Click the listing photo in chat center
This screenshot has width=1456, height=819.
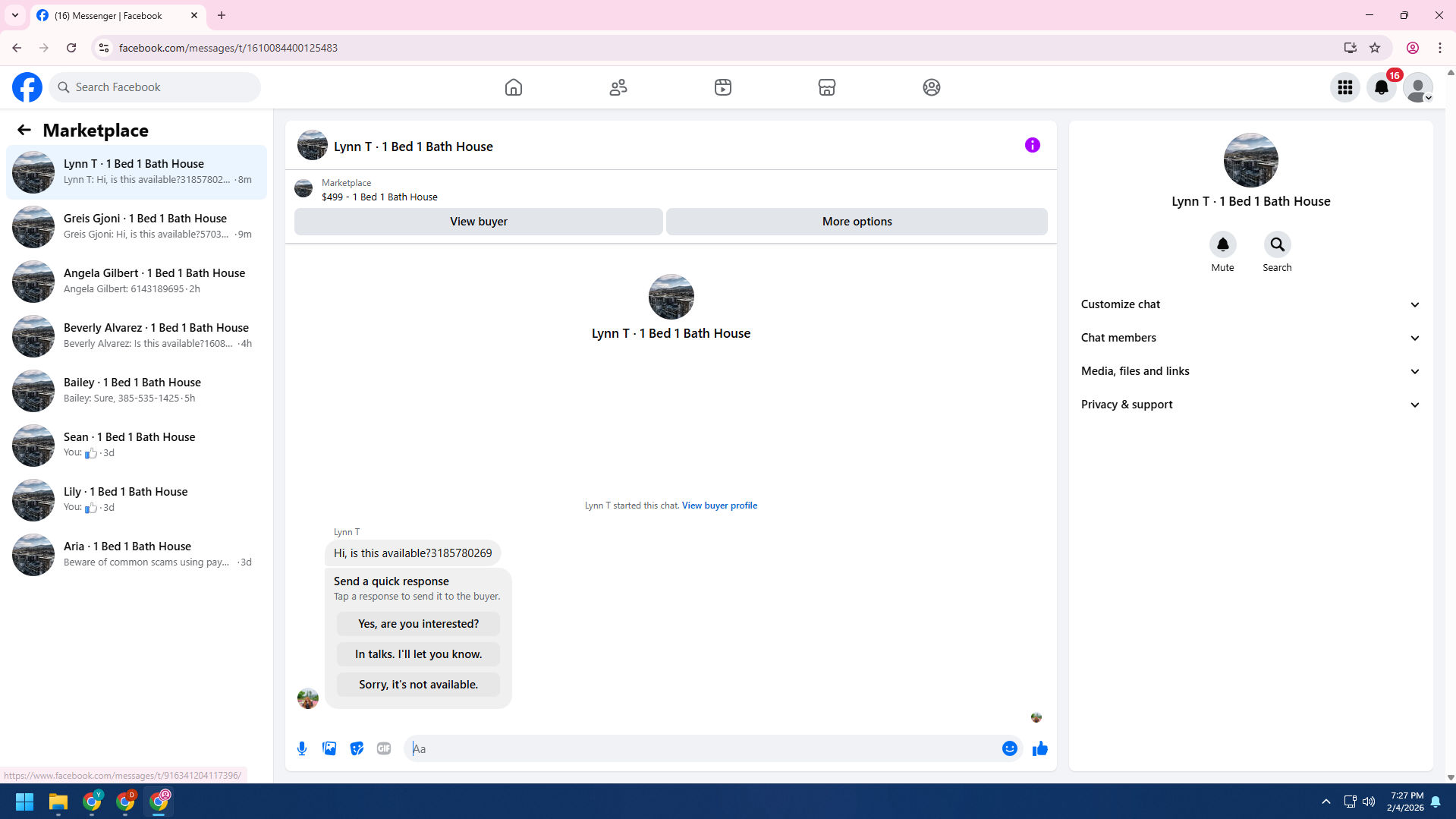point(671,297)
